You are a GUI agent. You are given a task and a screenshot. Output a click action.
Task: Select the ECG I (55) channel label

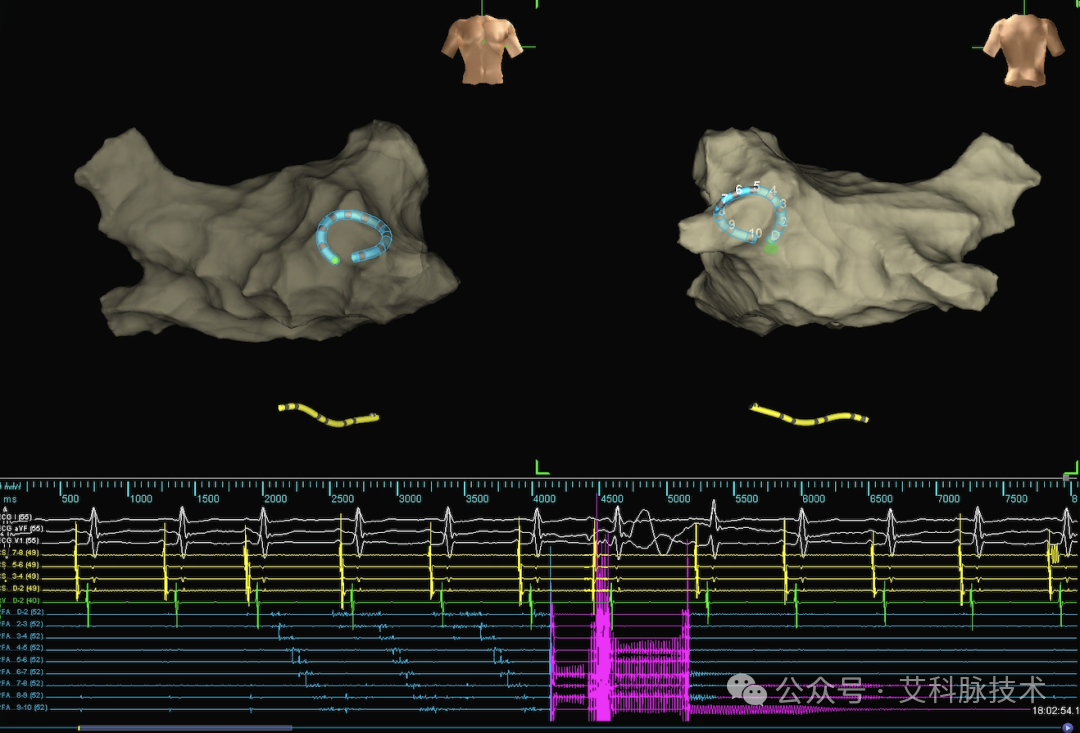[16, 517]
